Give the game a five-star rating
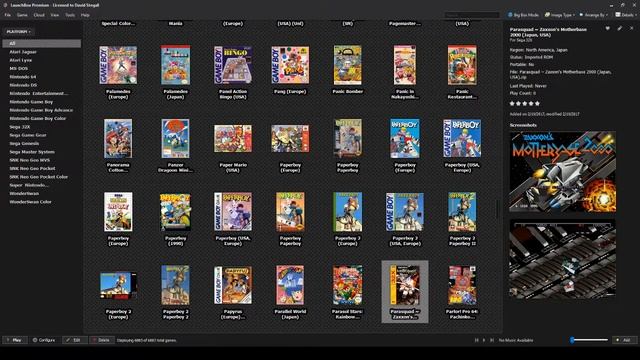This screenshot has height=360, width=640. (537, 104)
